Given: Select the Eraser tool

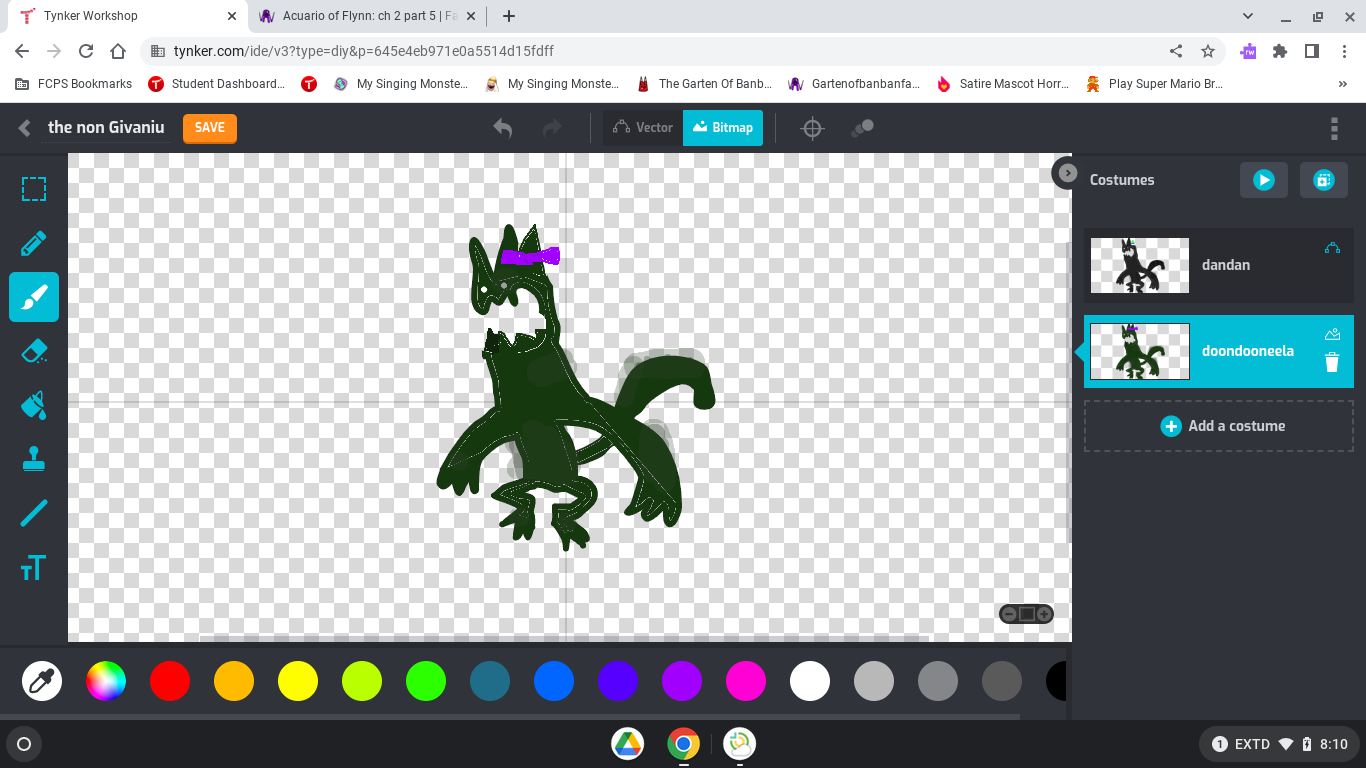Looking at the screenshot, I should pyautogui.click(x=34, y=351).
